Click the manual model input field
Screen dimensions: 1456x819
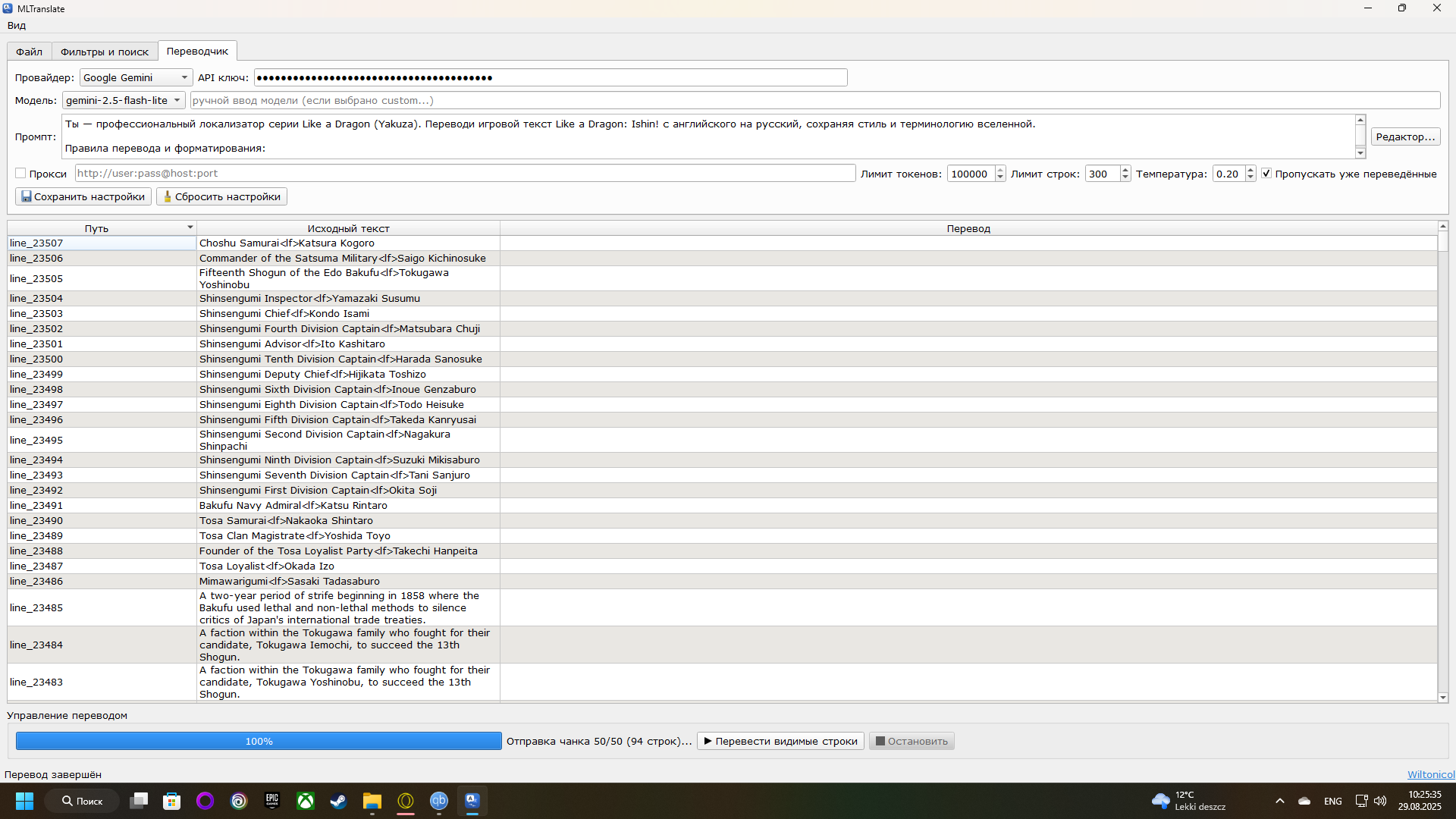click(814, 100)
